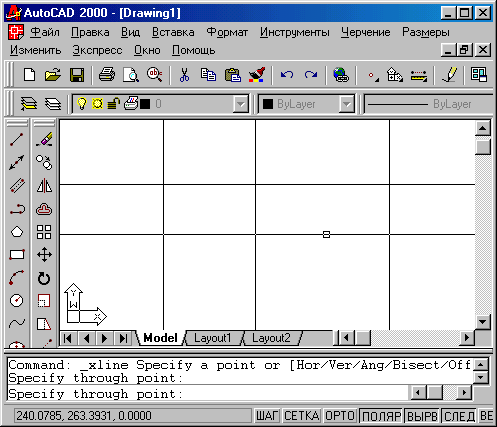
Task: Jump to first layout tab arrow
Action: [68, 338]
